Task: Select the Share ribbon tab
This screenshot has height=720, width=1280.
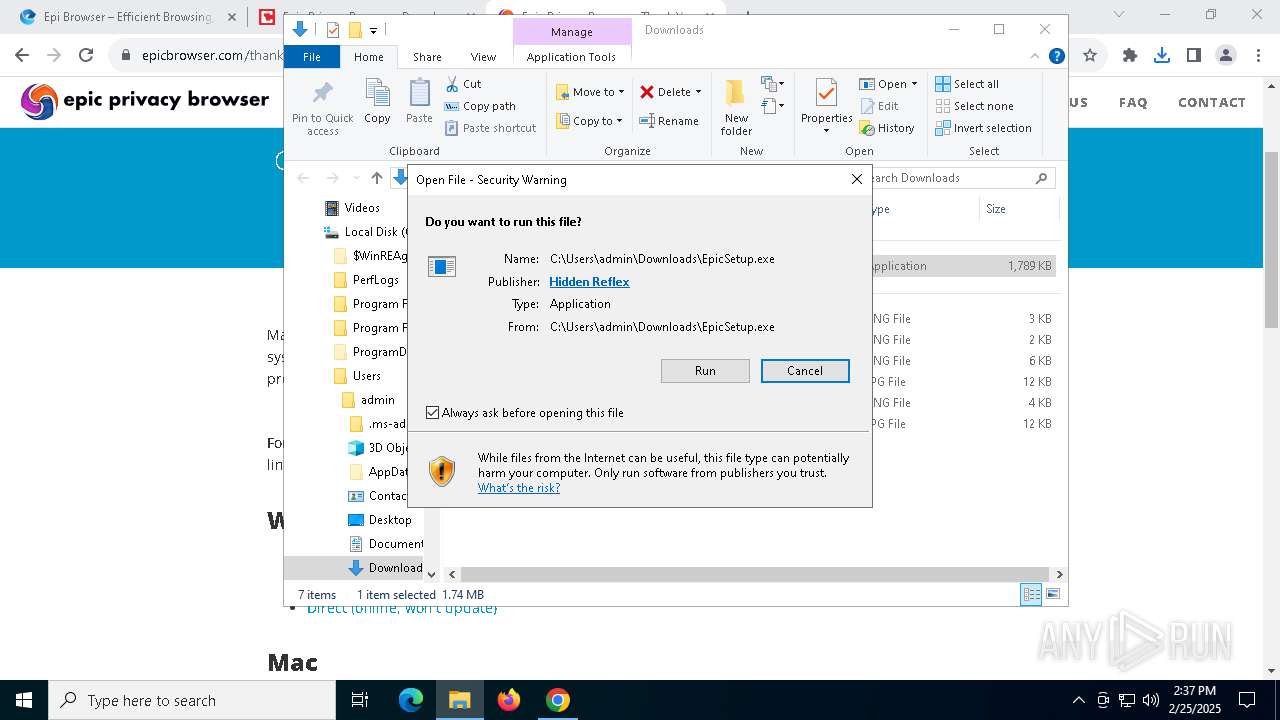Action: (427, 57)
